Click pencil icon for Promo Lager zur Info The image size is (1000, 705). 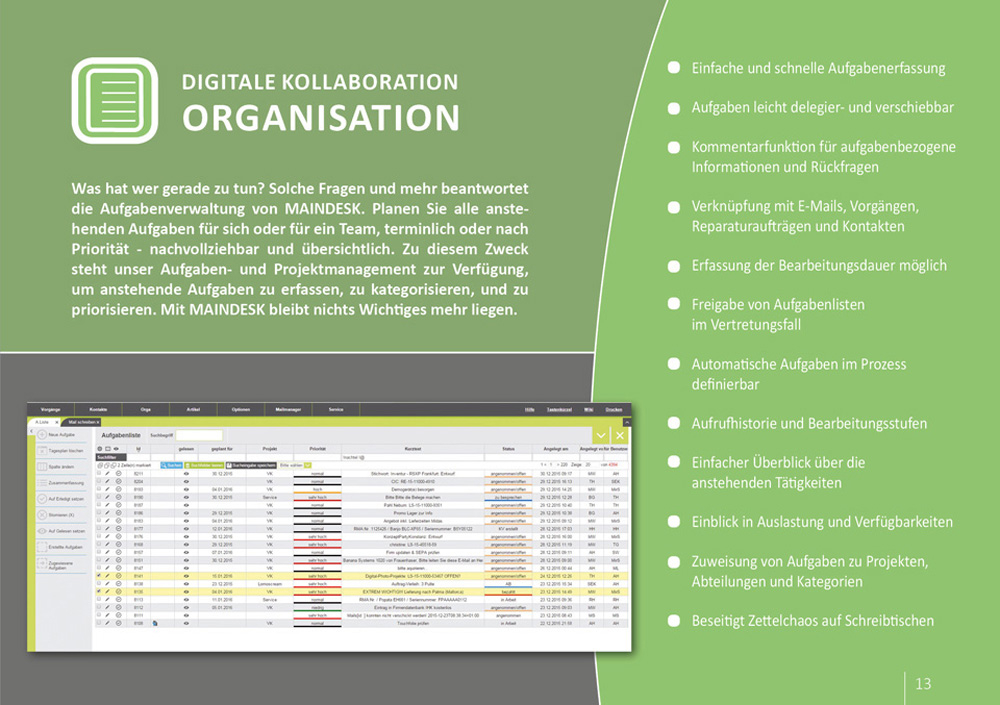pyautogui.click(x=108, y=513)
